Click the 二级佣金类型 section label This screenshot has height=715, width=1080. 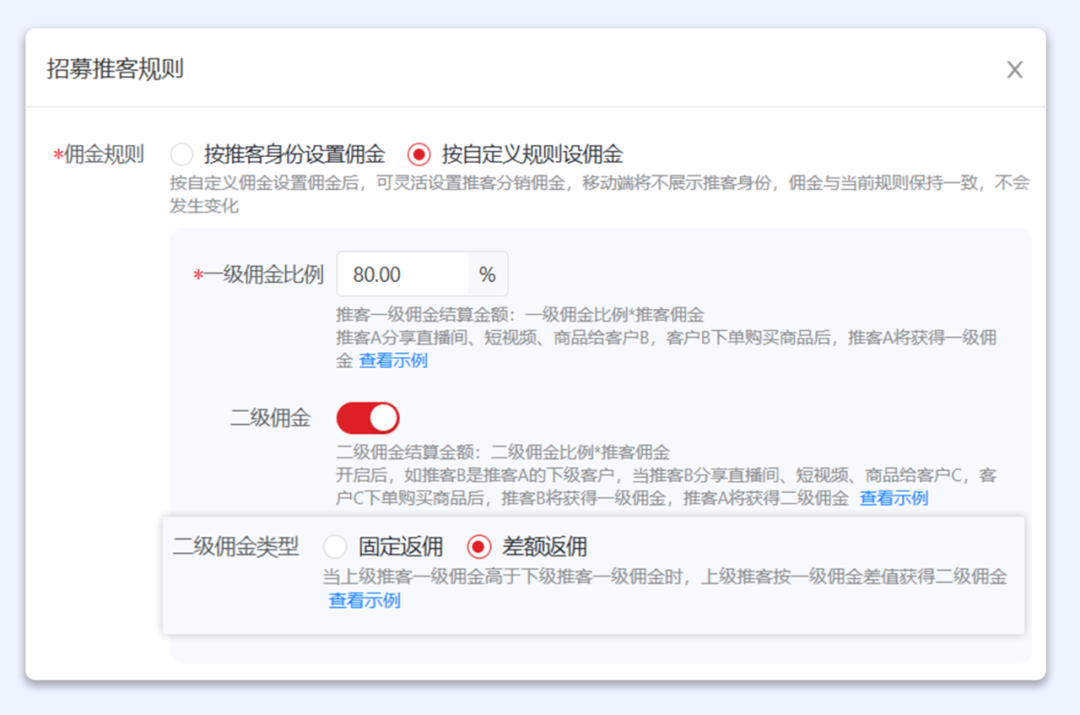pyautogui.click(x=235, y=546)
